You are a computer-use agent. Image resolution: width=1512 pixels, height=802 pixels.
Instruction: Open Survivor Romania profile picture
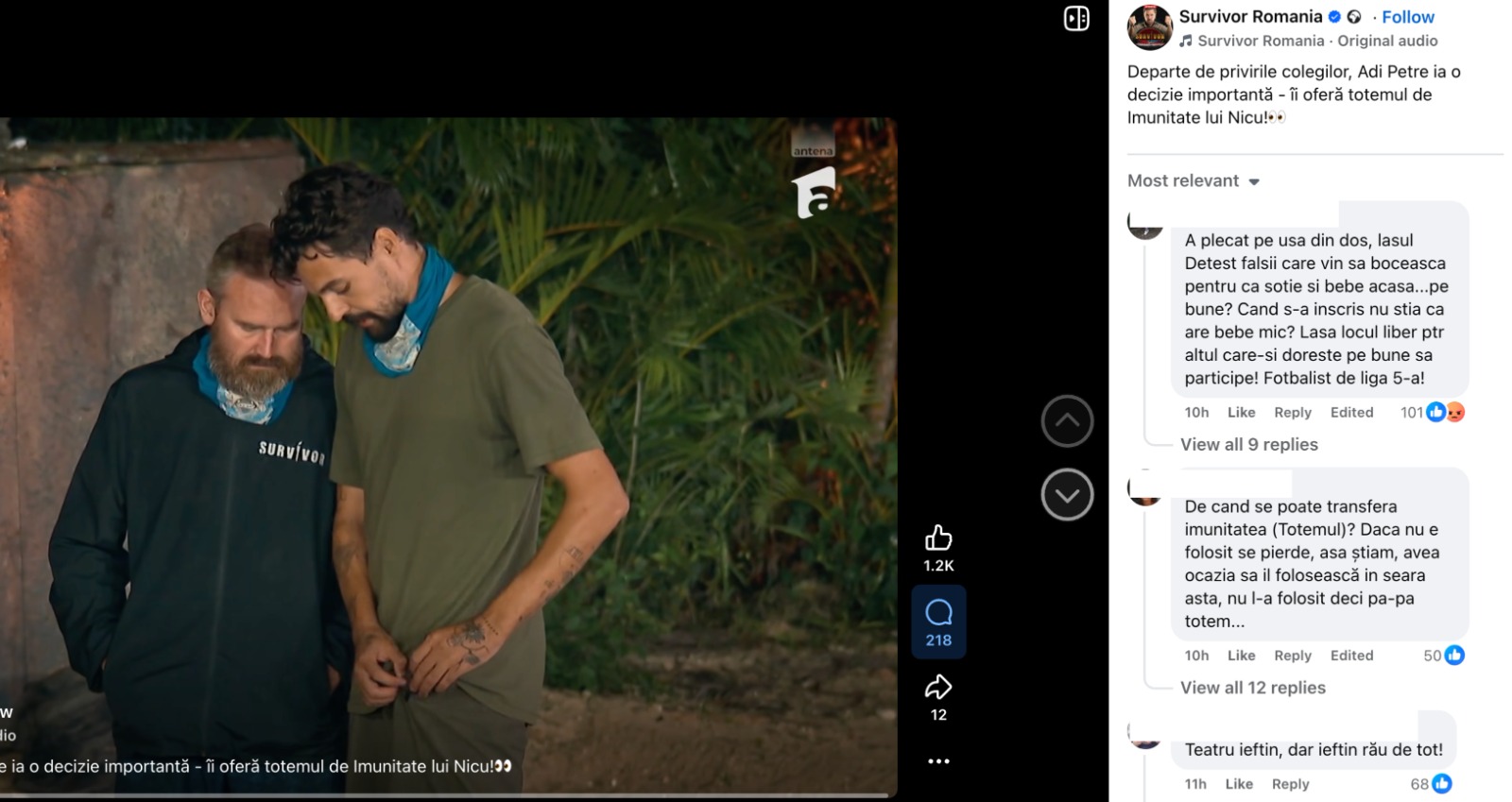tap(1150, 27)
